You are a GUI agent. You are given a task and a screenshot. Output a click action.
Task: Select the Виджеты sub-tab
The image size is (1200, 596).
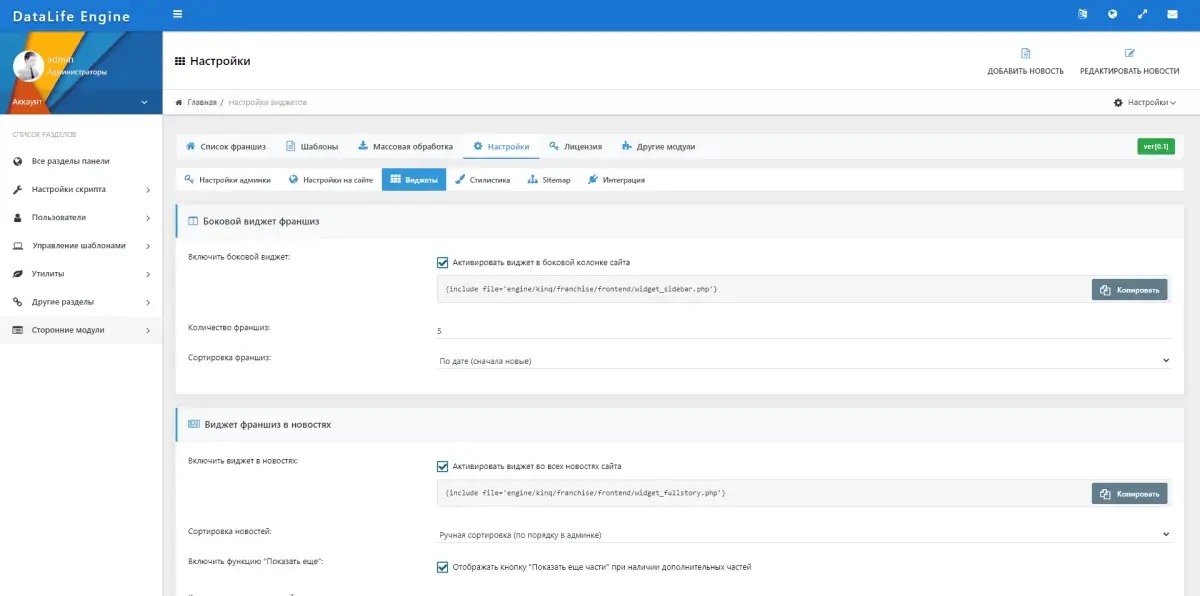[414, 180]
